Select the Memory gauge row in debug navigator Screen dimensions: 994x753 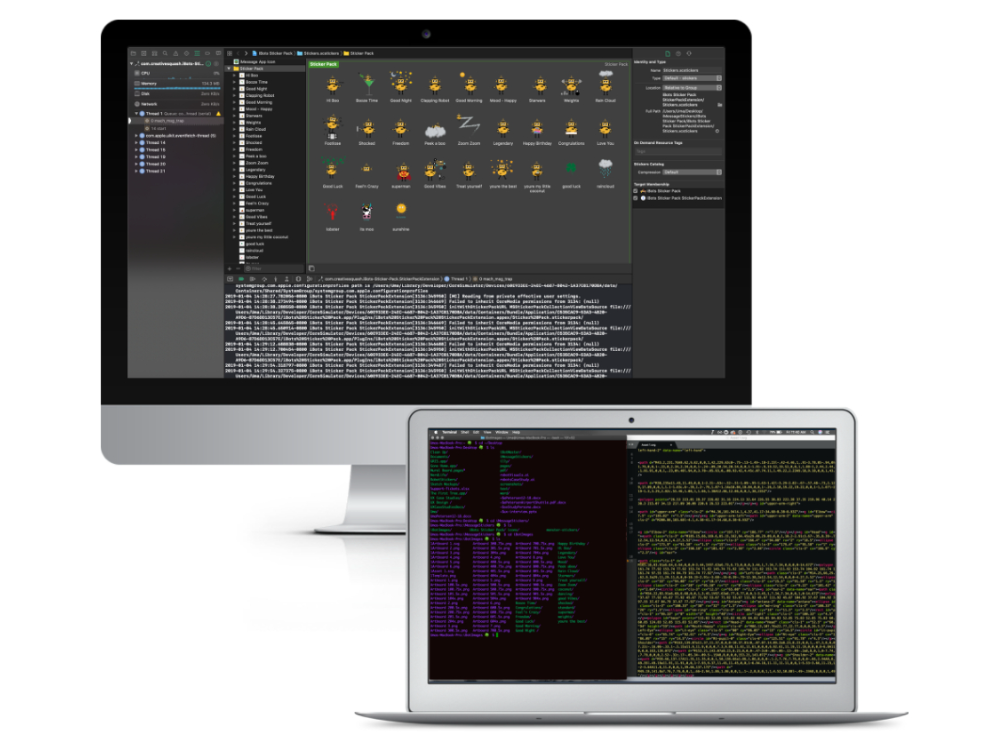176,84
